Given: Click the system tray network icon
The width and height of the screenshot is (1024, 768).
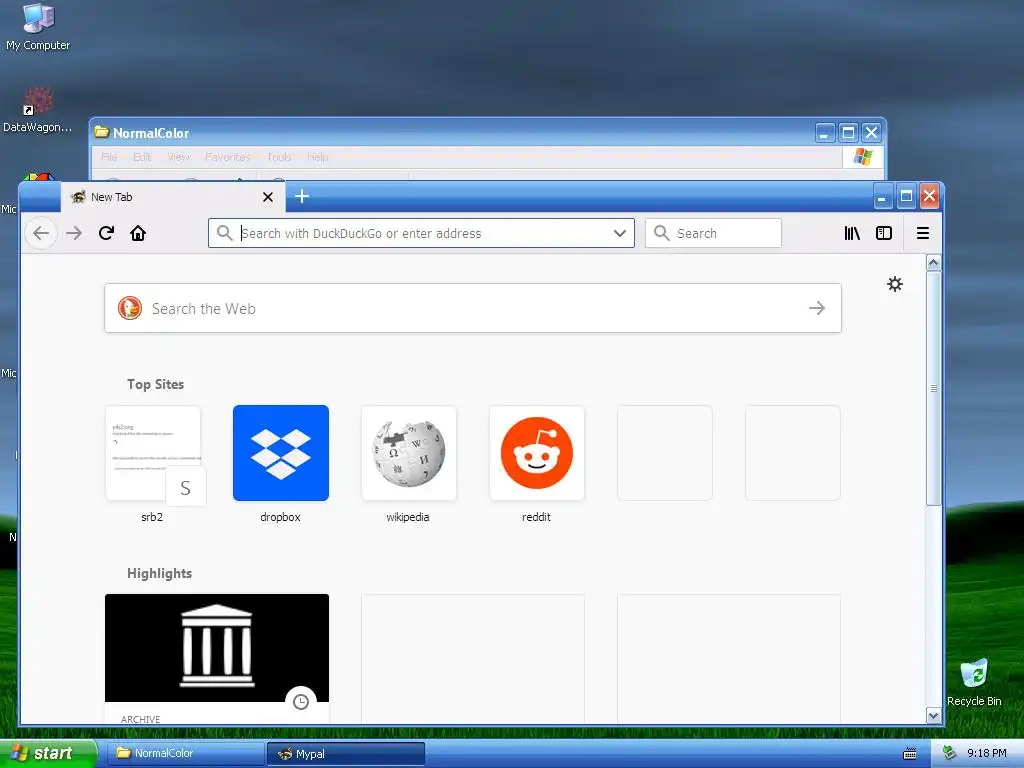Looking at the screenshot, I should [x=950, y=753].
